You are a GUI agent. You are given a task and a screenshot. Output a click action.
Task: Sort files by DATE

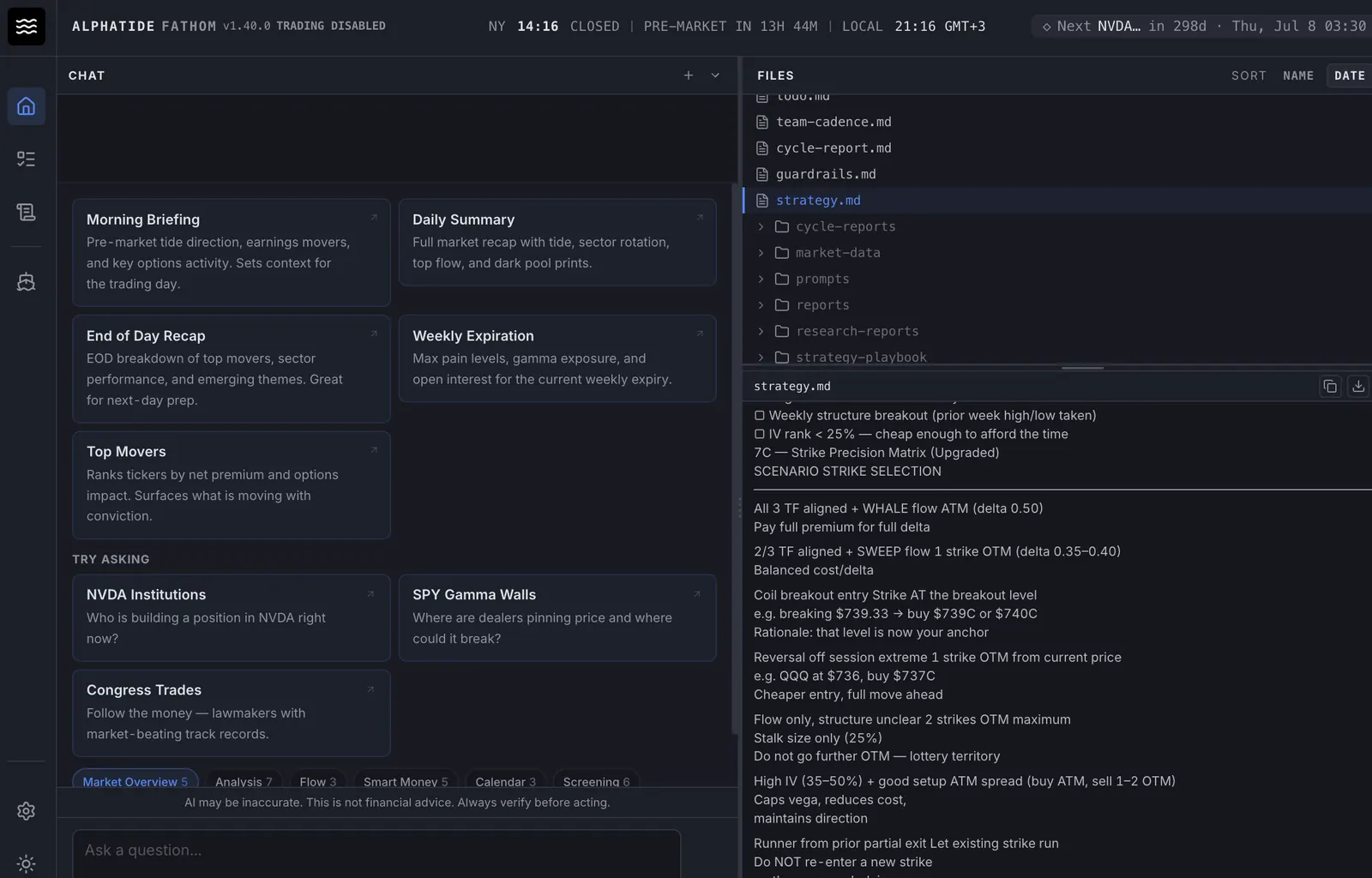(1349, 75)
